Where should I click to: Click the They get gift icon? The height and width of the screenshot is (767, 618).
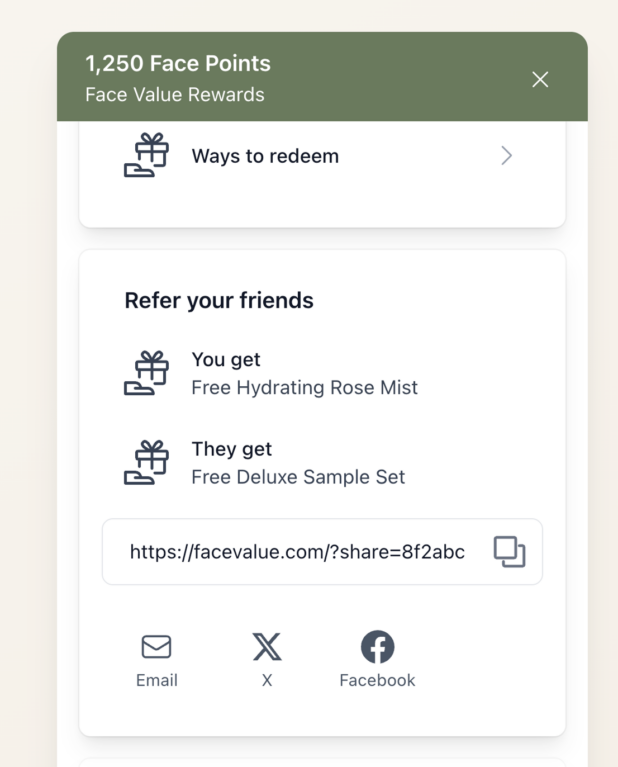[146, 462]
